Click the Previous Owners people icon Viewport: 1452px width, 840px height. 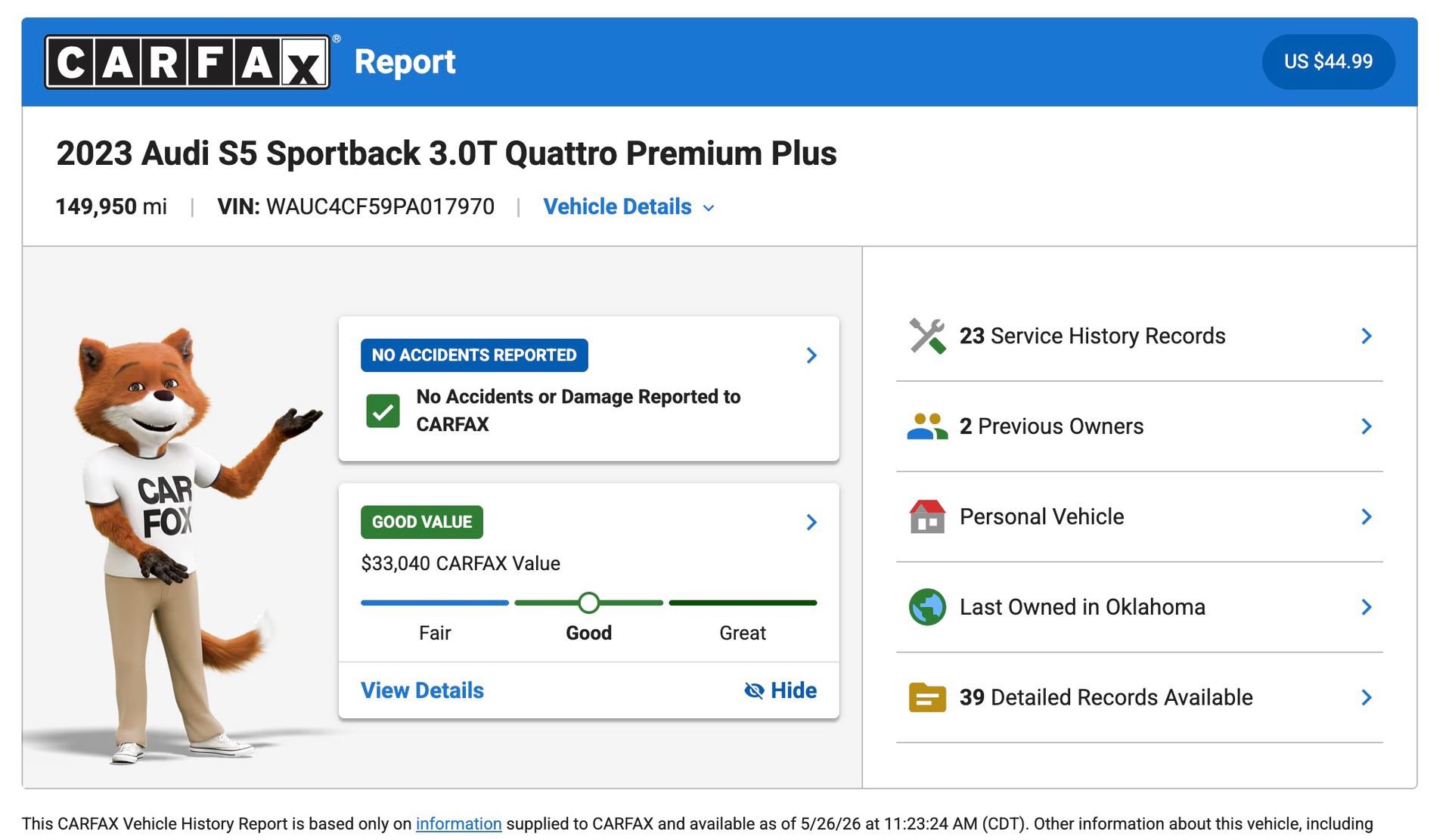coord(927,426)
